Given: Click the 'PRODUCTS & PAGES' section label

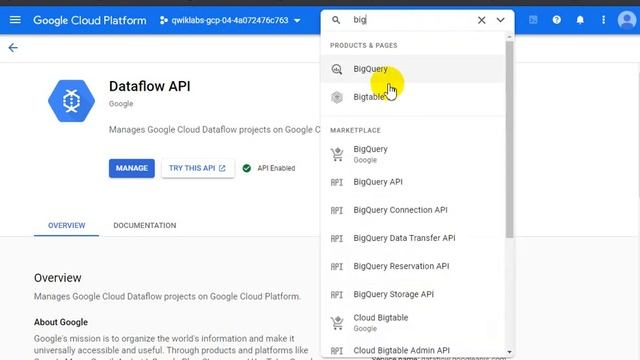Looking at the screenshot, I should [x=364, y=45].
